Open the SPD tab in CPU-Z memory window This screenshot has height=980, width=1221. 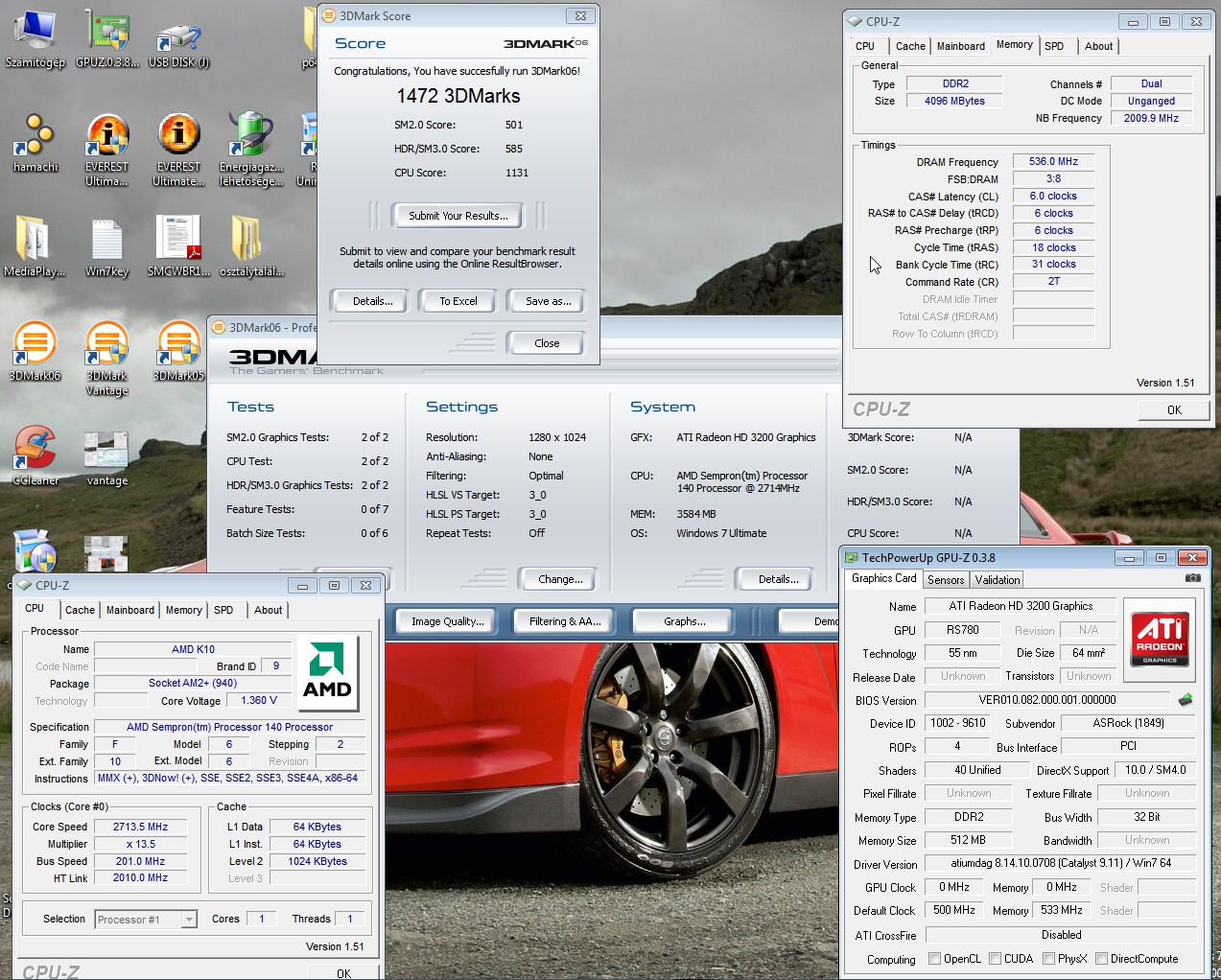[x=1054, y=46]
